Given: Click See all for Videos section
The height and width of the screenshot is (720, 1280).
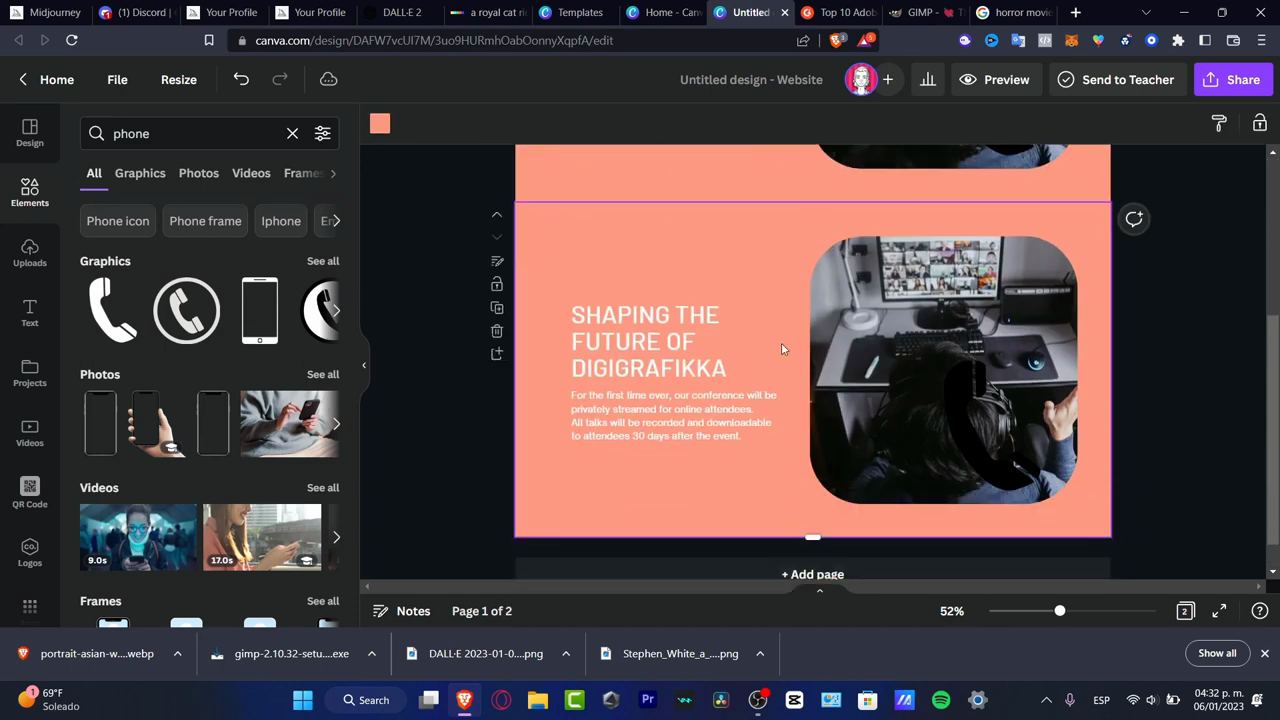Looking at the screenshot, I should [323, 488].
